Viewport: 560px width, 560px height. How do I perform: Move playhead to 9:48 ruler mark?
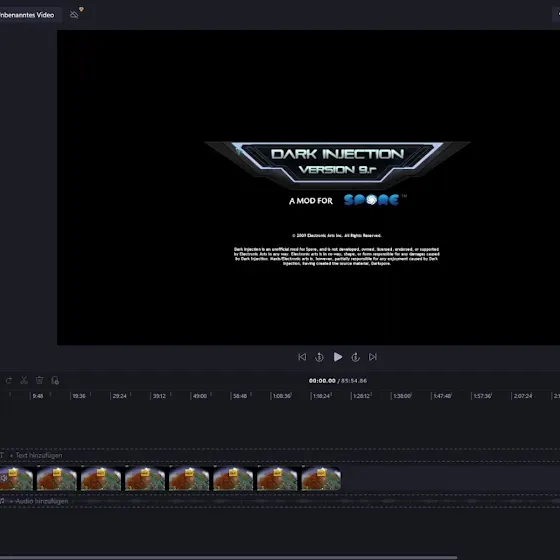click(38, 396)
